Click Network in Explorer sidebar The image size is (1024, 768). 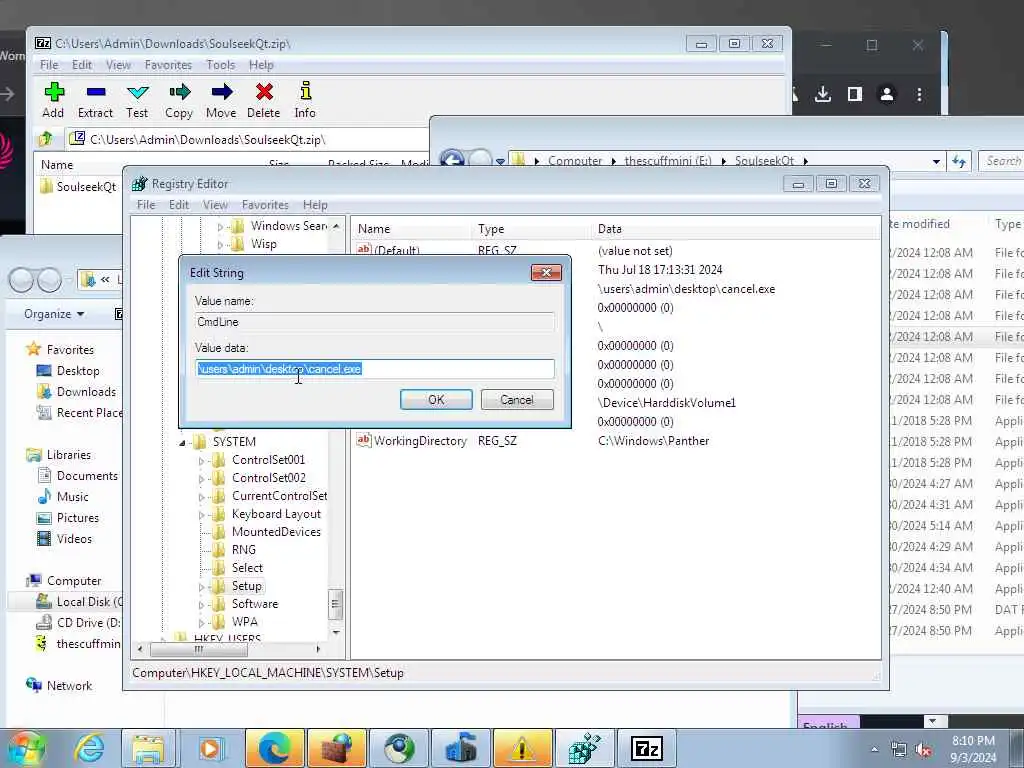[69, 686]
